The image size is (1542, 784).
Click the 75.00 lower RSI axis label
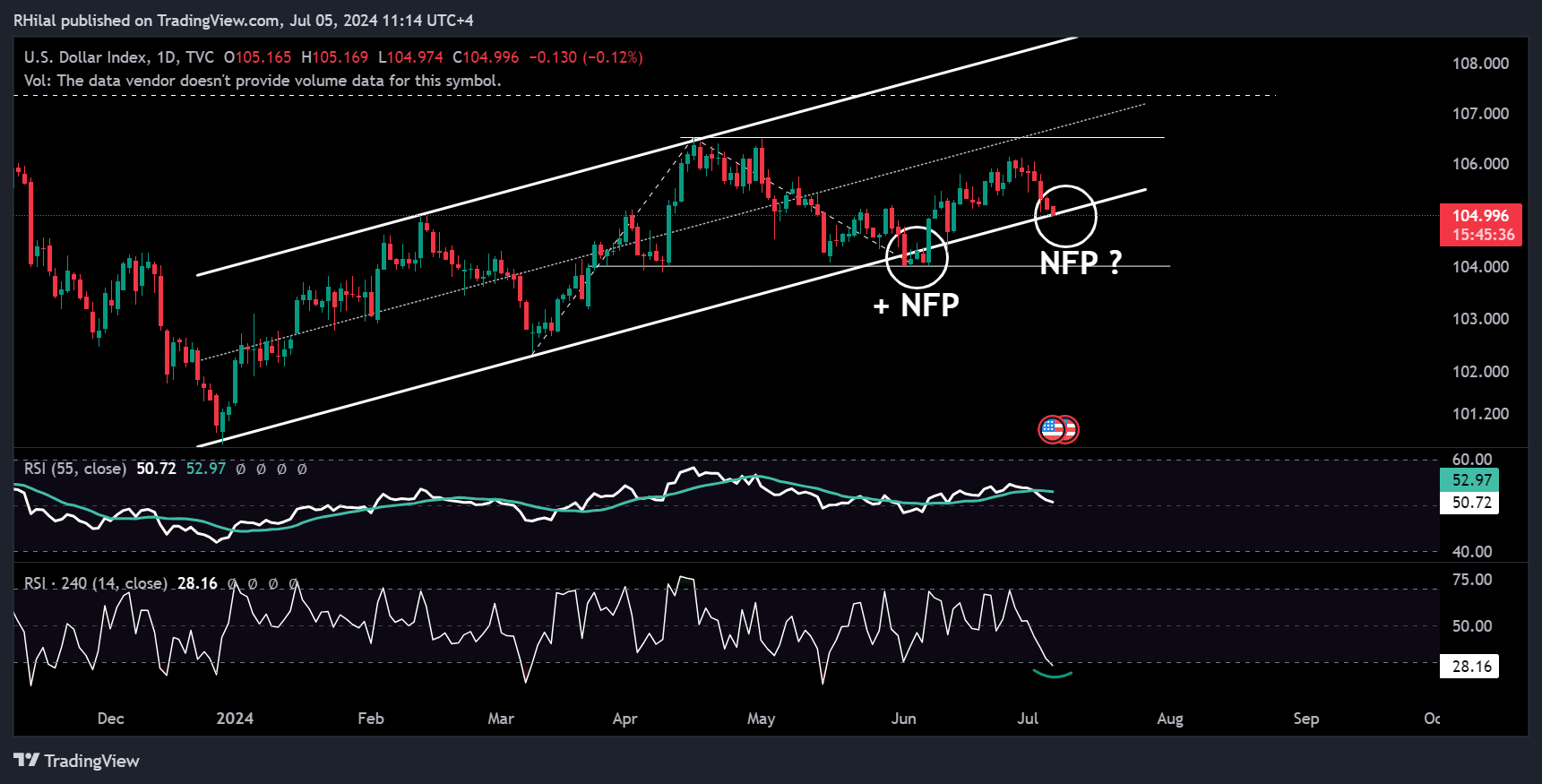pos(1471,580)
